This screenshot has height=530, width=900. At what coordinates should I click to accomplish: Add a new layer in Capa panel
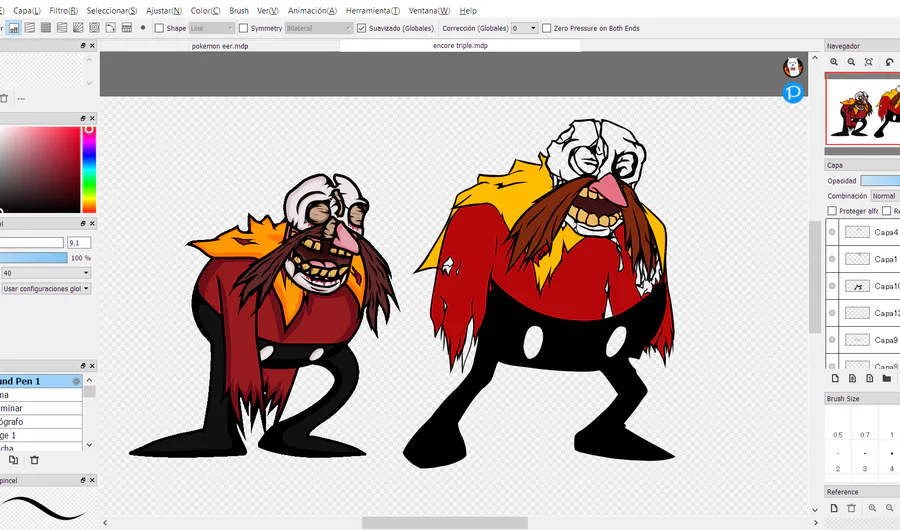tap(835, 378)
